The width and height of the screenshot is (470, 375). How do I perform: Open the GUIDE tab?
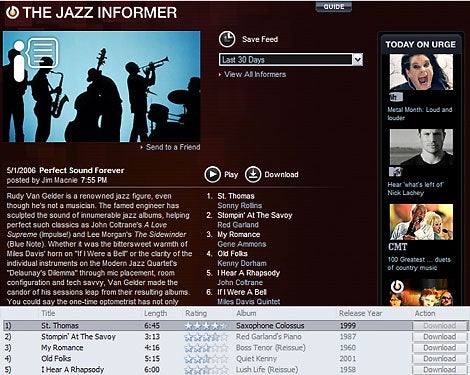[x=334, y=7]
